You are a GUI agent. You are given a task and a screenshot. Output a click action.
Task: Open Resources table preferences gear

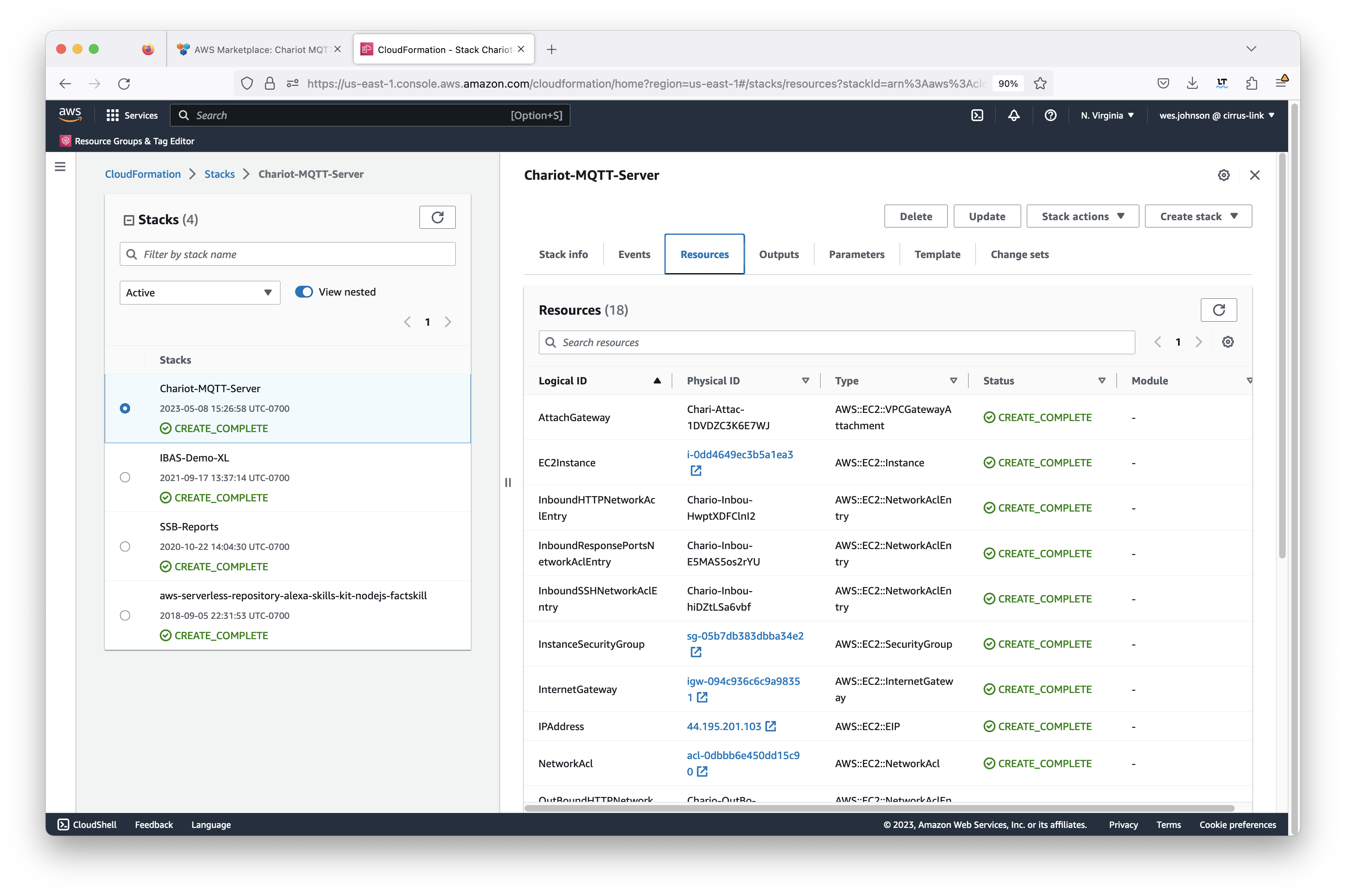click(1228, 342)
